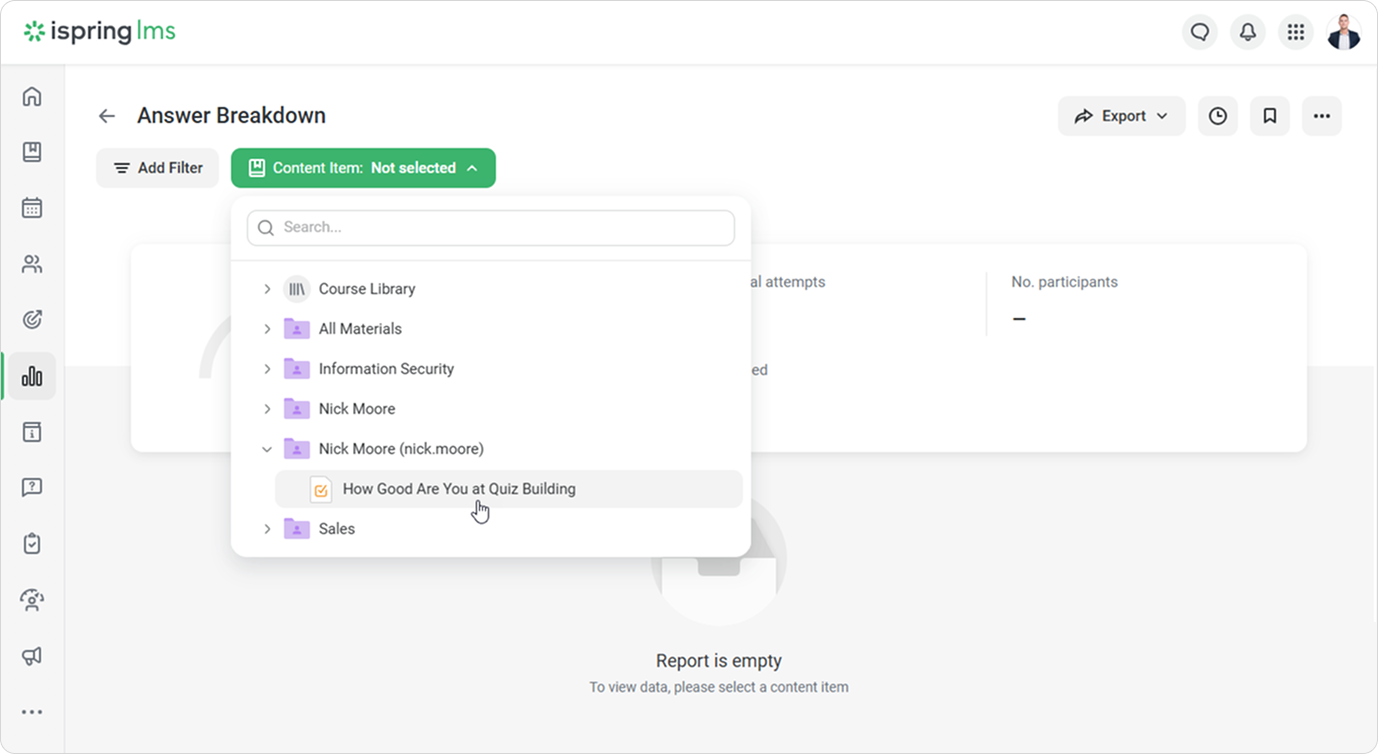1378x754 pixels.
Task: Click the bookmark icon next to Export
Action: click(x=1269, y=116)
